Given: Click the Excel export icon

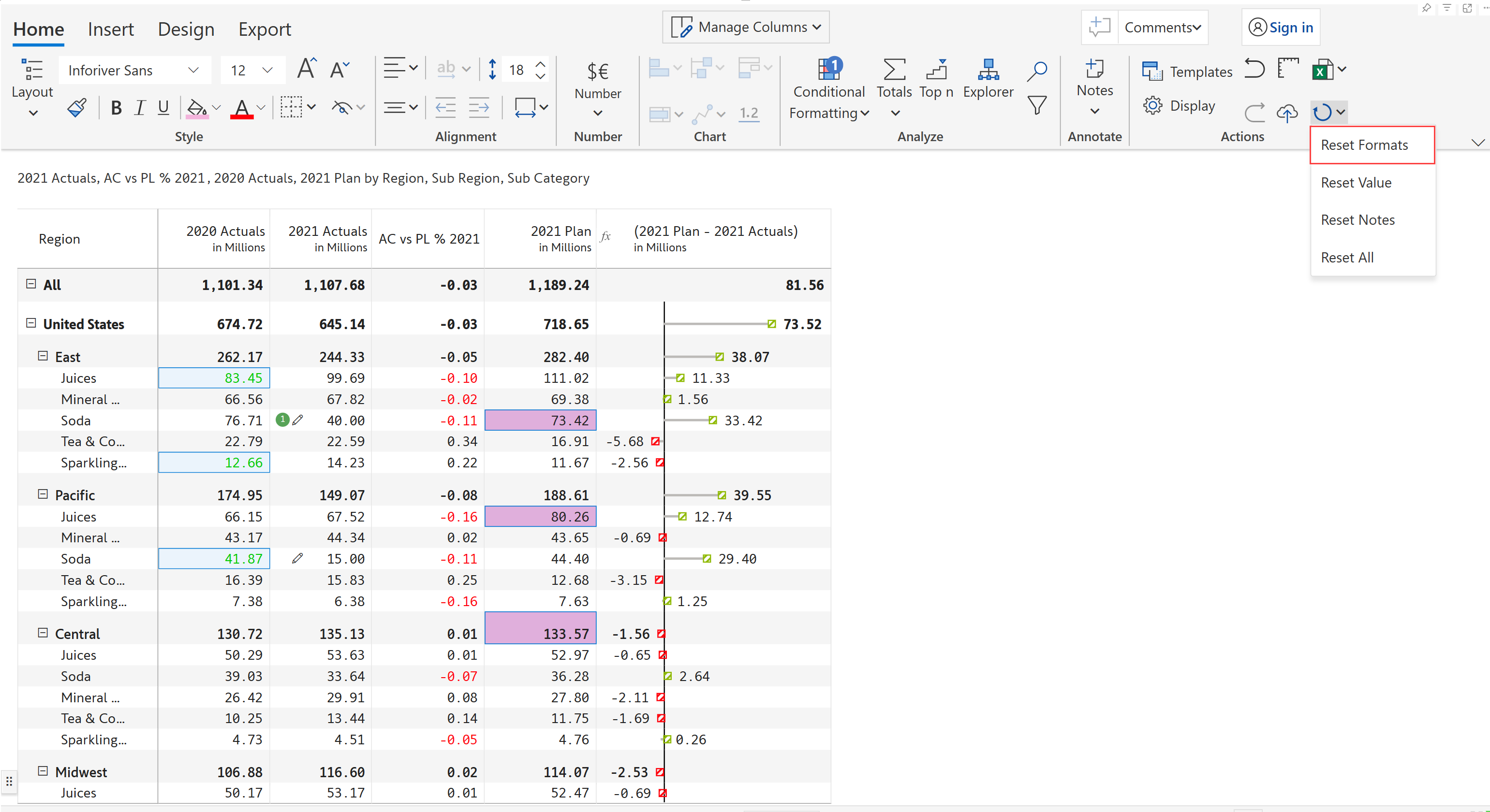Looking at the screenshot, I should pyautogui.click(x=1322, y=69).
